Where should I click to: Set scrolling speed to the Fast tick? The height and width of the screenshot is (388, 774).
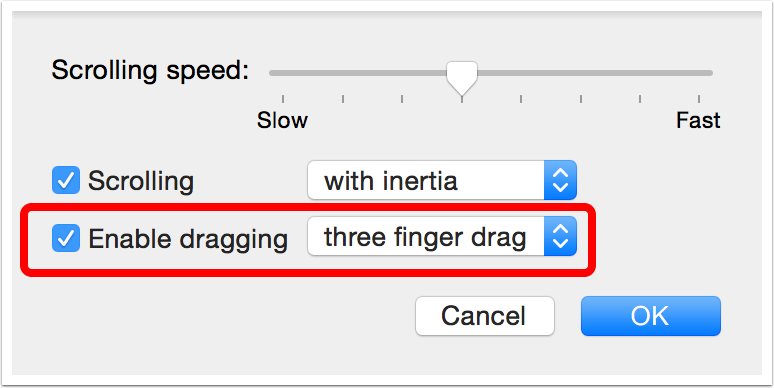(699, 99)
